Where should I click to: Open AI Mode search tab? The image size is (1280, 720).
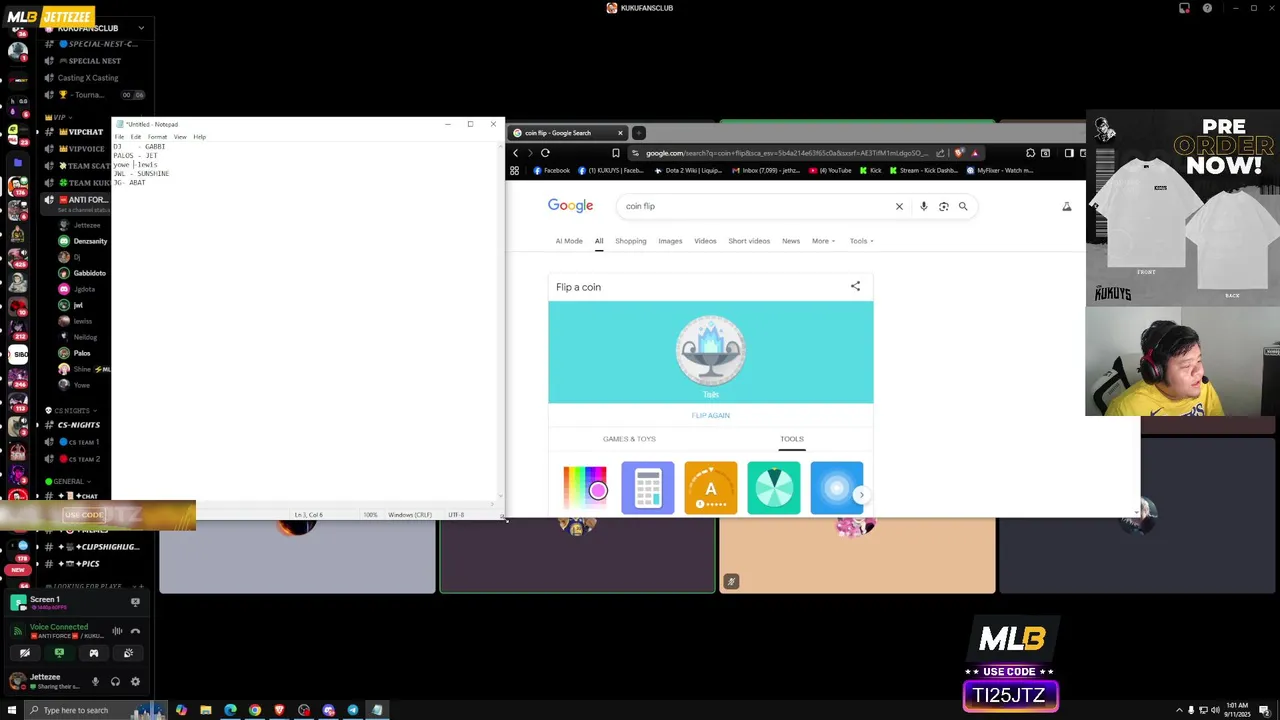[x=569, y=241]
